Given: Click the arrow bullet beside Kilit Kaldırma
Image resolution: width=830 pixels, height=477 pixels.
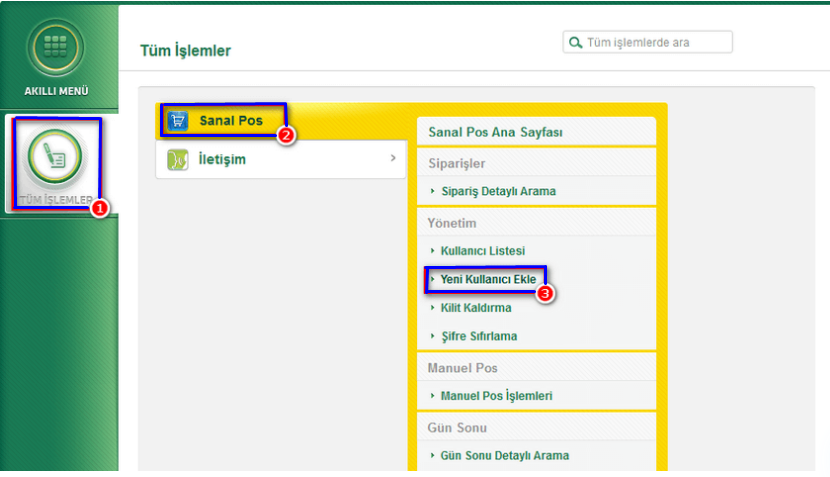Looking at the screenshot, I should click(x=432, y=308).
